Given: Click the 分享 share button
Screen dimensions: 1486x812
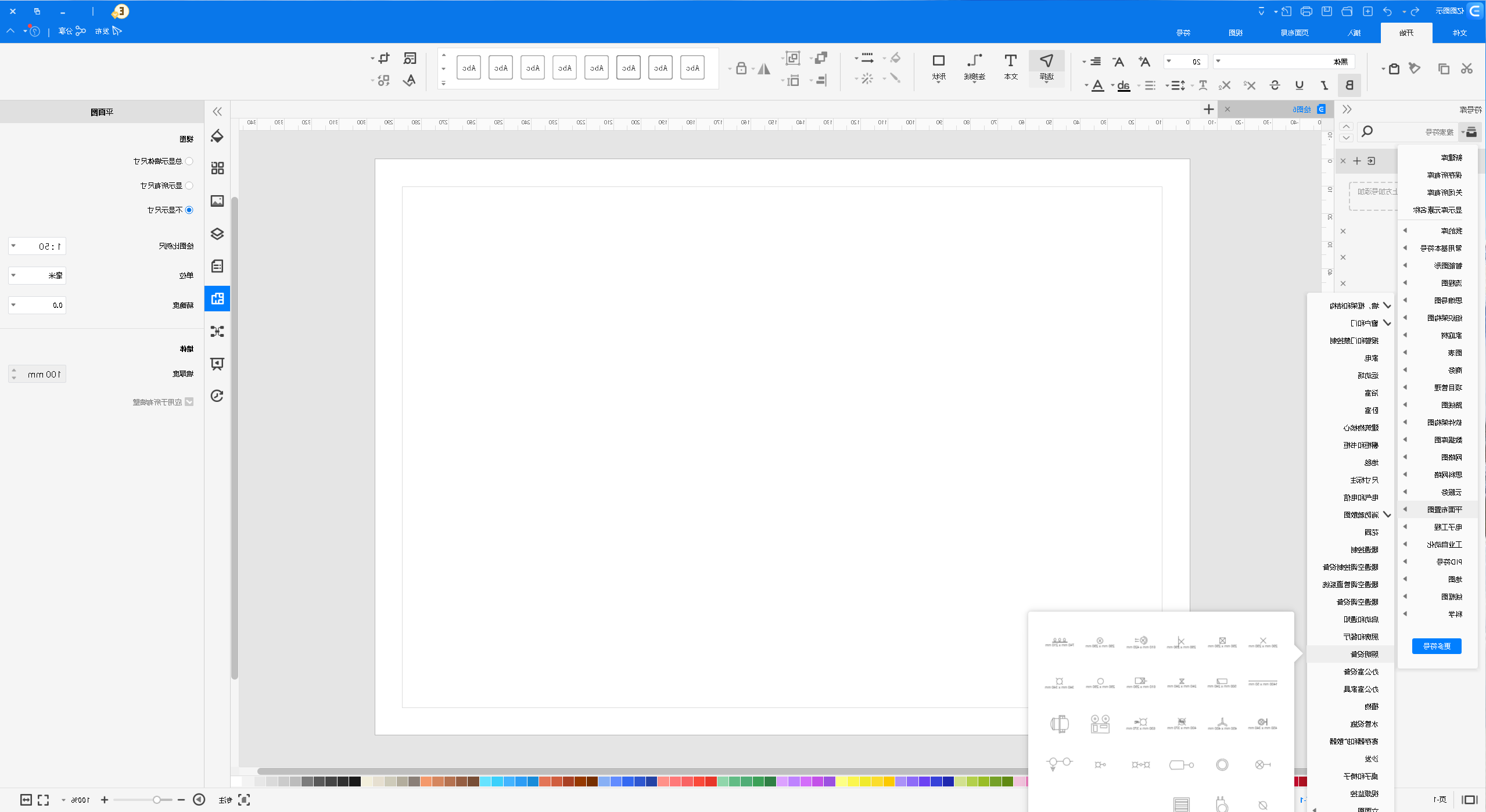Looking at the screenshot, I should pyautogui.click(x=72, y=31).
